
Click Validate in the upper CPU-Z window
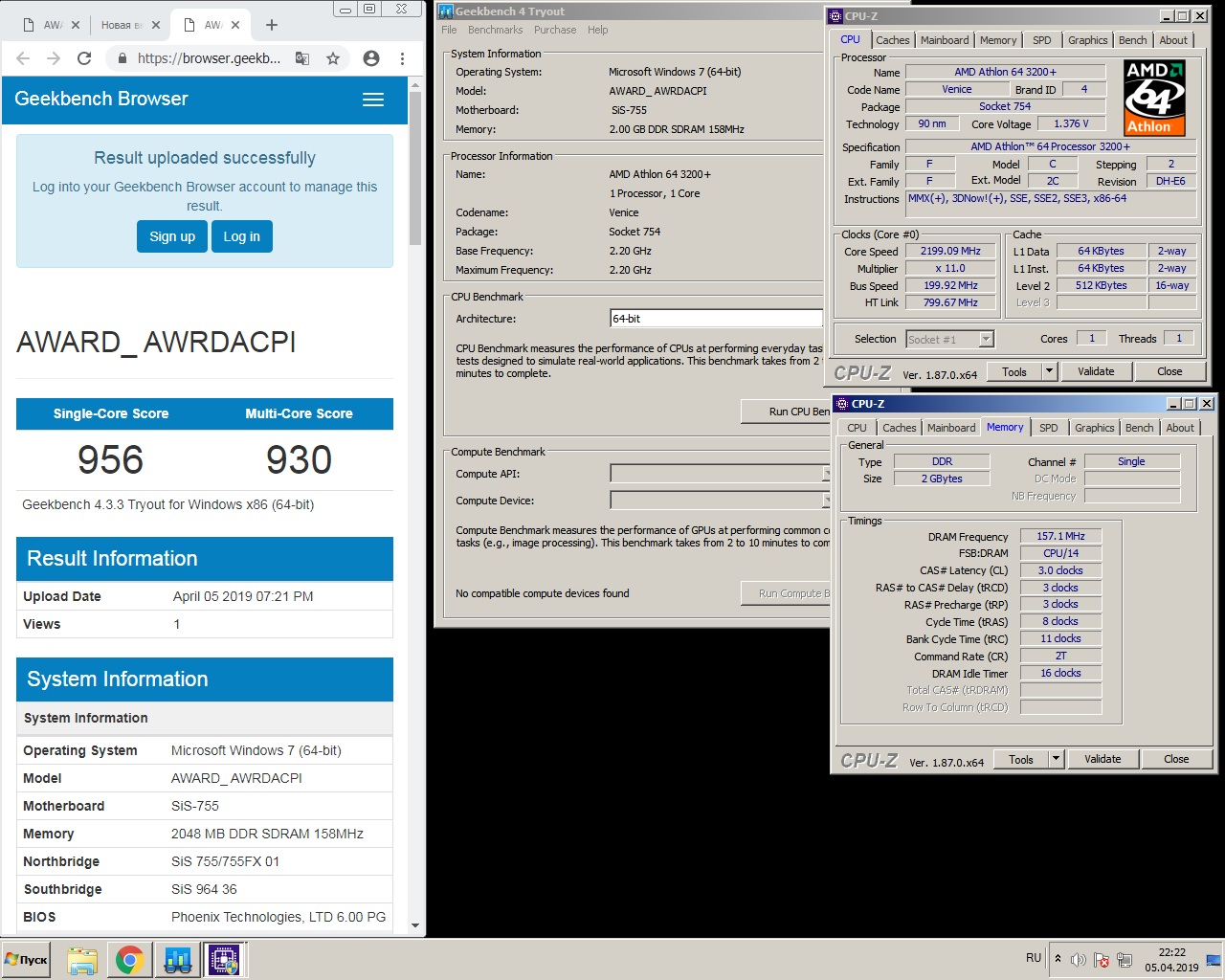tap(1096, 371)
